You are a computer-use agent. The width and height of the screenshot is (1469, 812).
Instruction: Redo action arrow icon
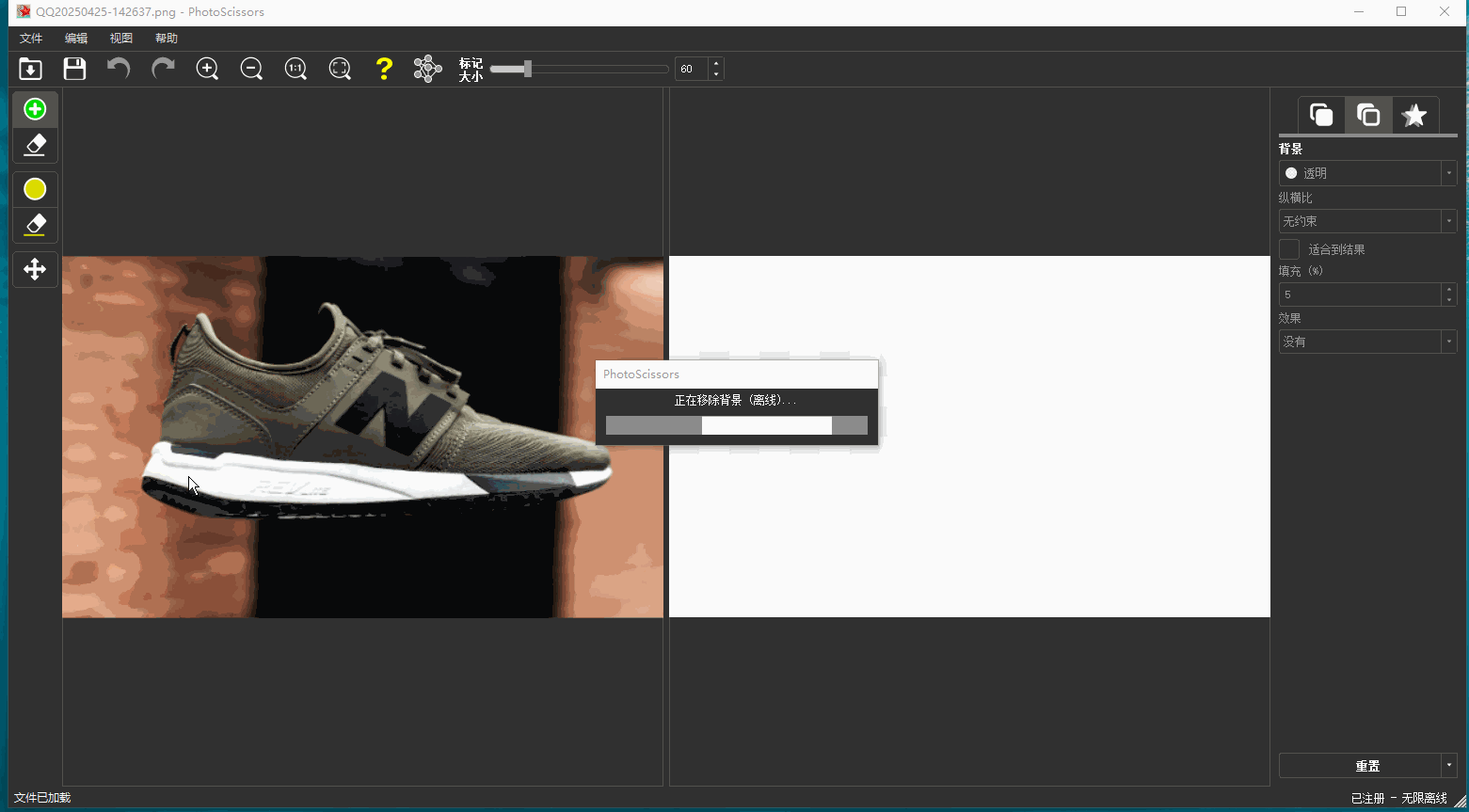pos(163,69)
